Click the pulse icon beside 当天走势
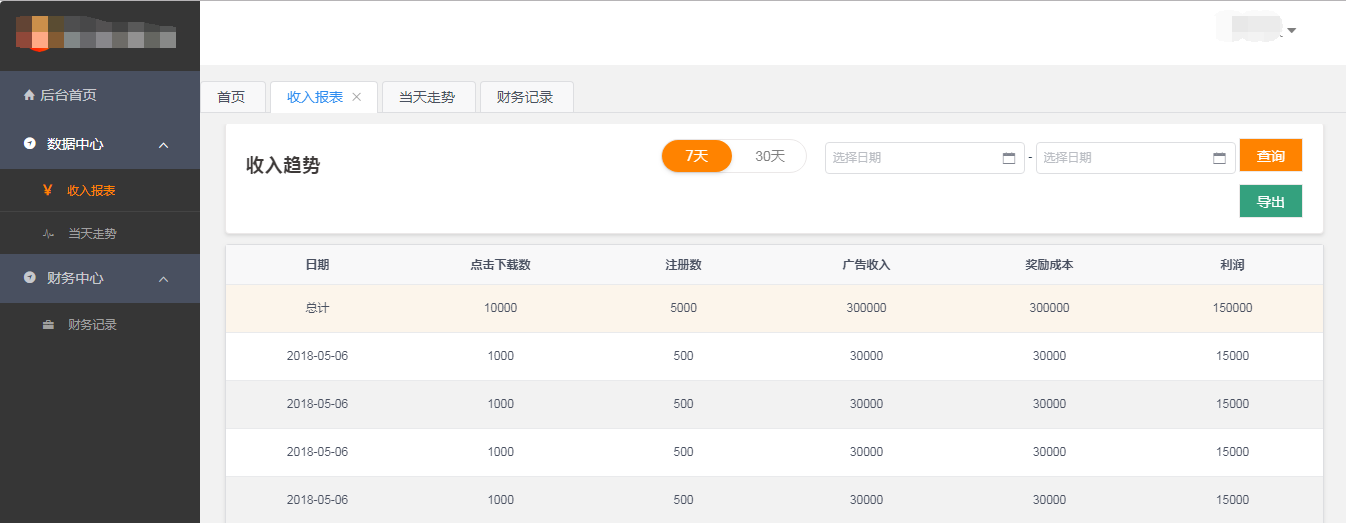 click(x=48, y=234)
